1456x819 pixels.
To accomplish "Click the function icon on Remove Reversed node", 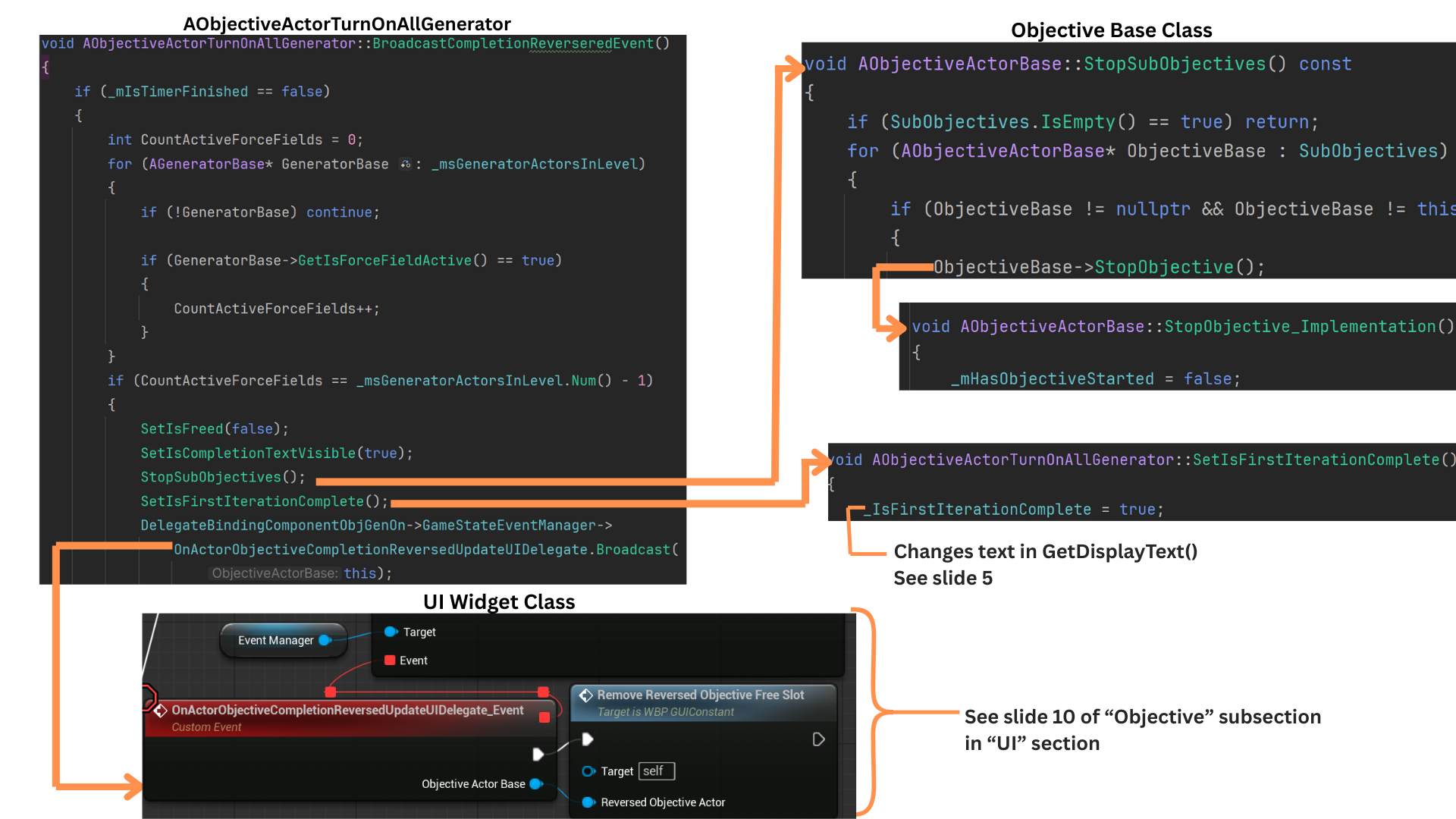I will [x=585, y=695].
